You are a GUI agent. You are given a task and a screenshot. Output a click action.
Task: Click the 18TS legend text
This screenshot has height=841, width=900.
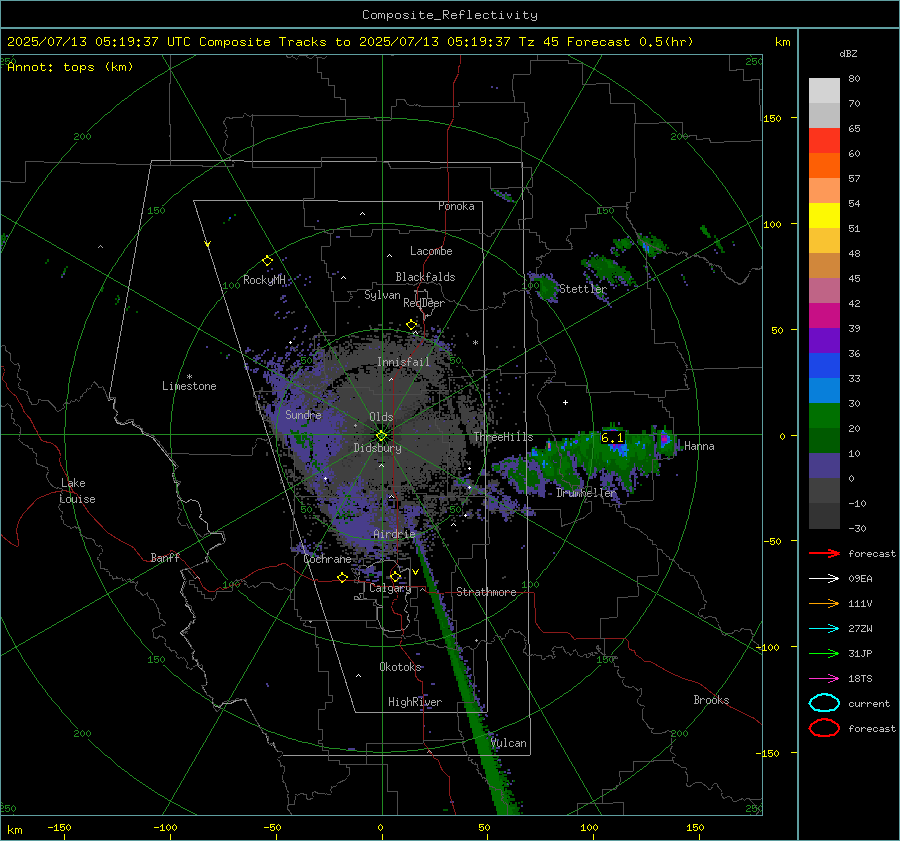860,679
